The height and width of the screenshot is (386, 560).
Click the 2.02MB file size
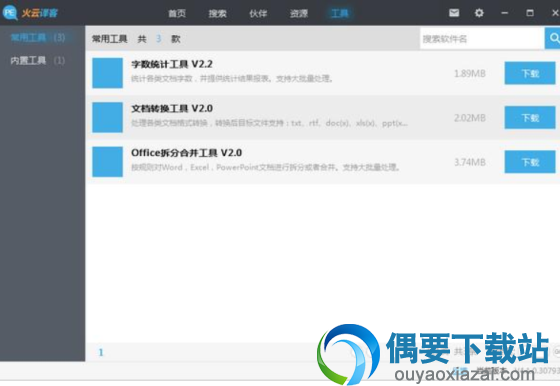(x=470, y=118)
